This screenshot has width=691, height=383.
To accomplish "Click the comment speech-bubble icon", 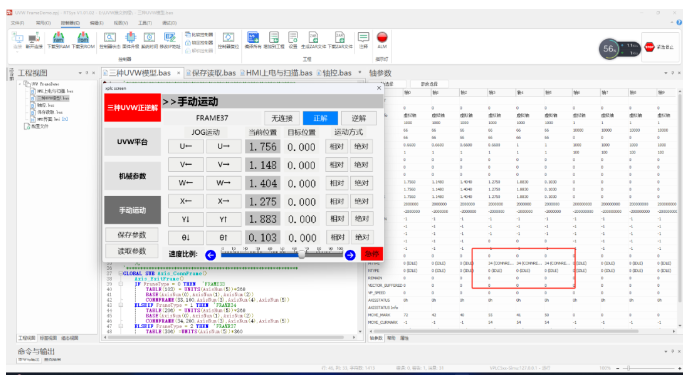I will pos(364,37).
